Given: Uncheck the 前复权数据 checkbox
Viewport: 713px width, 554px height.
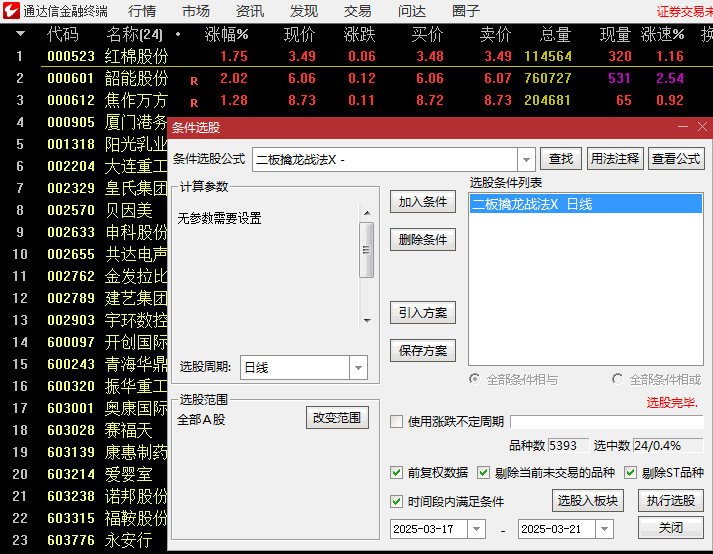Looking at the screenshot, I should click(397, 473).
